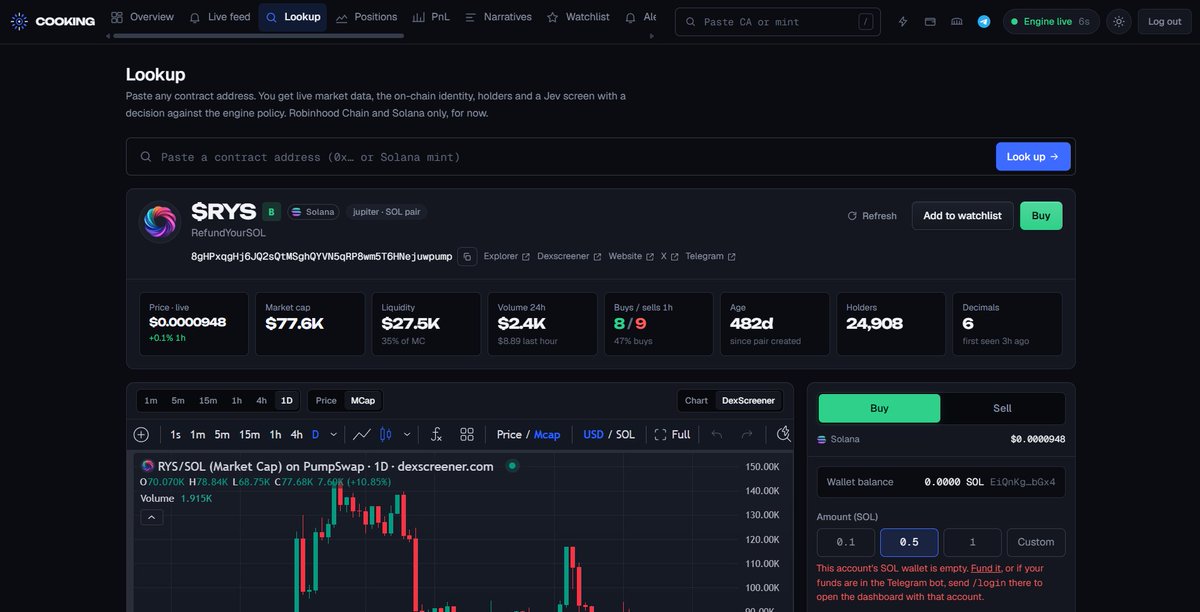The image size is (1200, 612).
Task: Open the Overview tab
Action: [x=142, y=17]
